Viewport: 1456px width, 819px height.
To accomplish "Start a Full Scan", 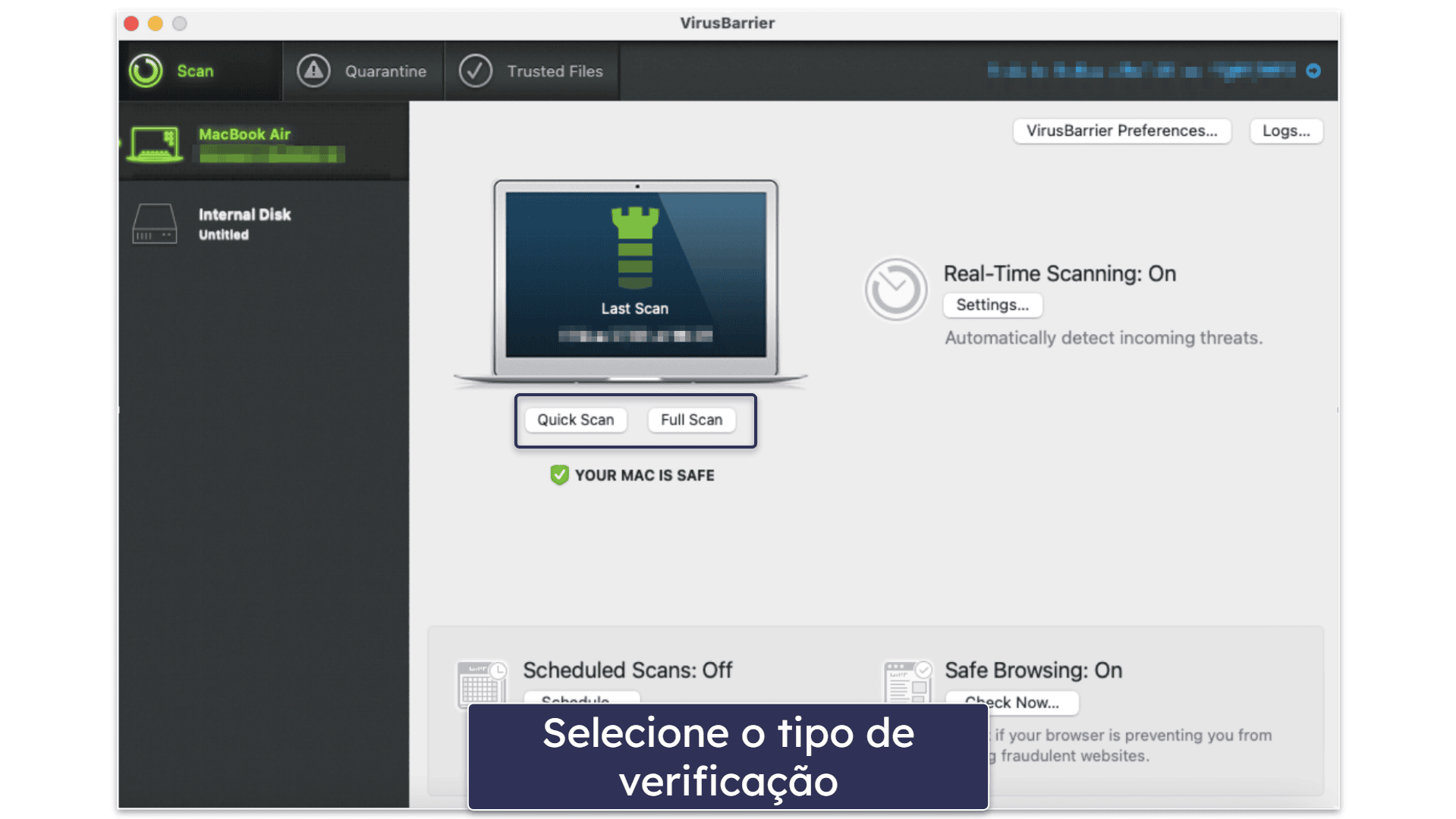I will tap(691, 420).
